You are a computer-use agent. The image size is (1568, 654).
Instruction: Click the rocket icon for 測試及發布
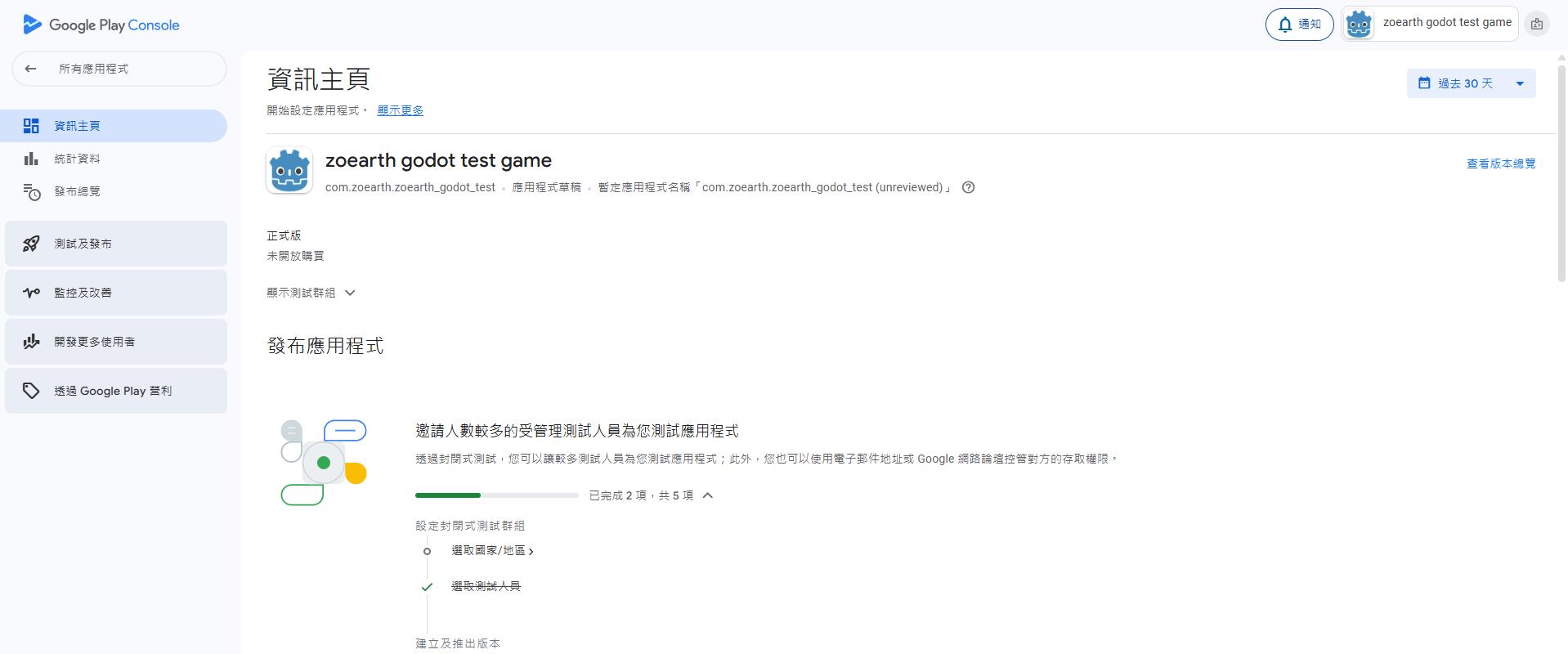(x=31, y=244)
